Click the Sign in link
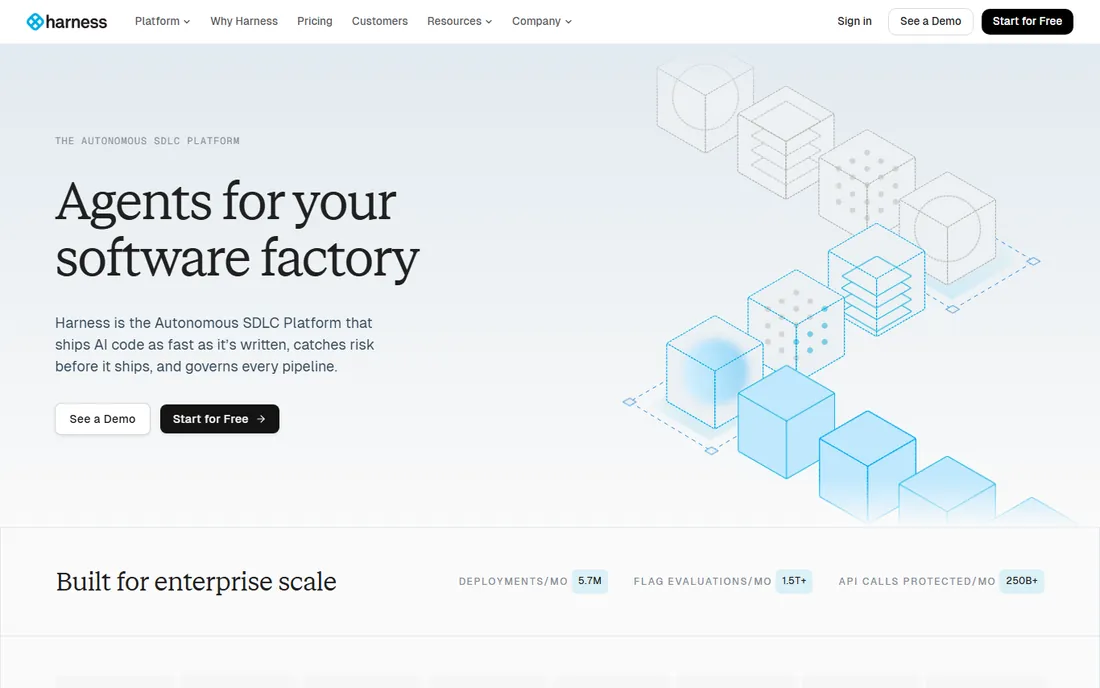The image size is (1100, 688). click(854, 21)
